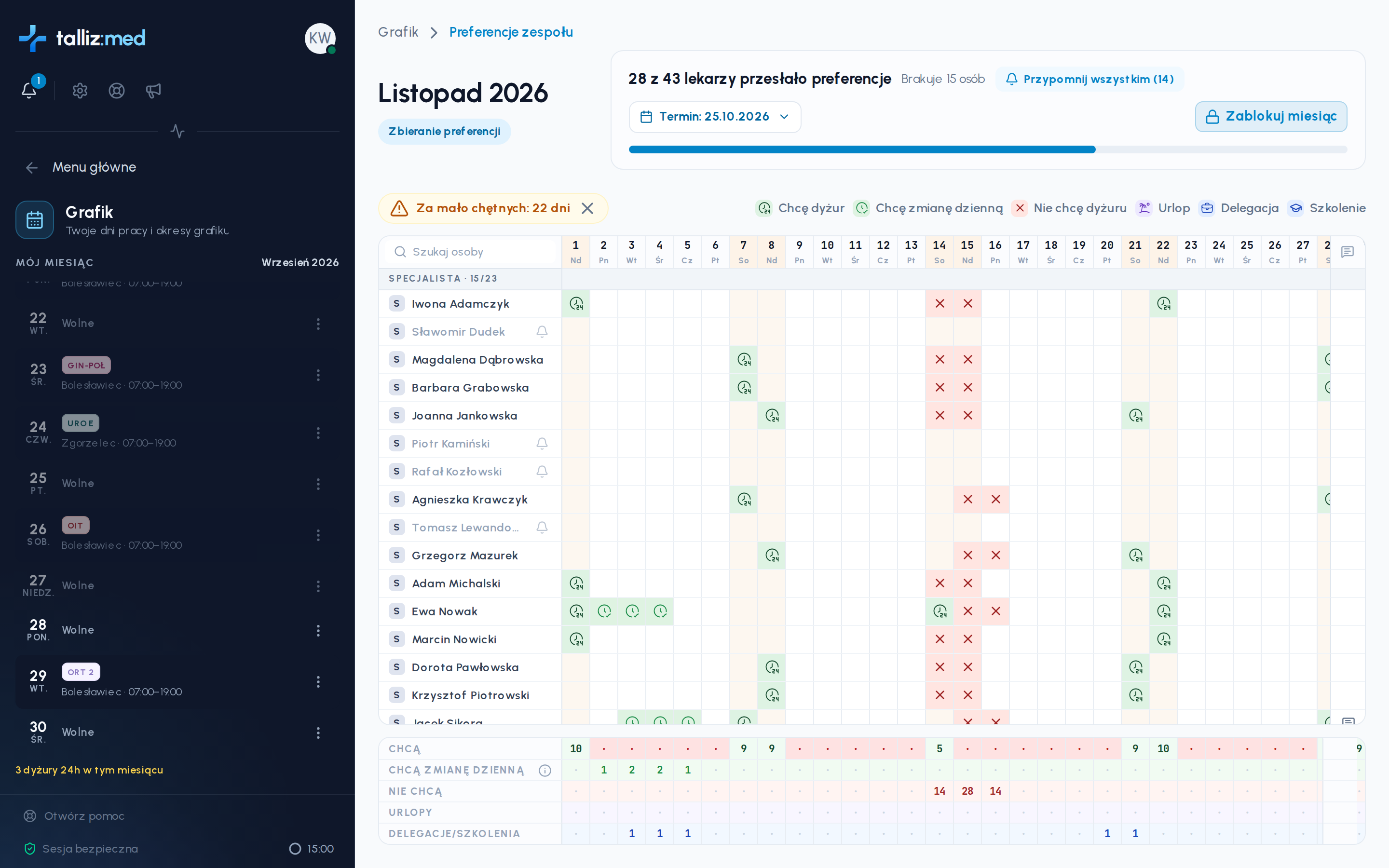Click the talliz:med logo

click(x=82, y=39)
